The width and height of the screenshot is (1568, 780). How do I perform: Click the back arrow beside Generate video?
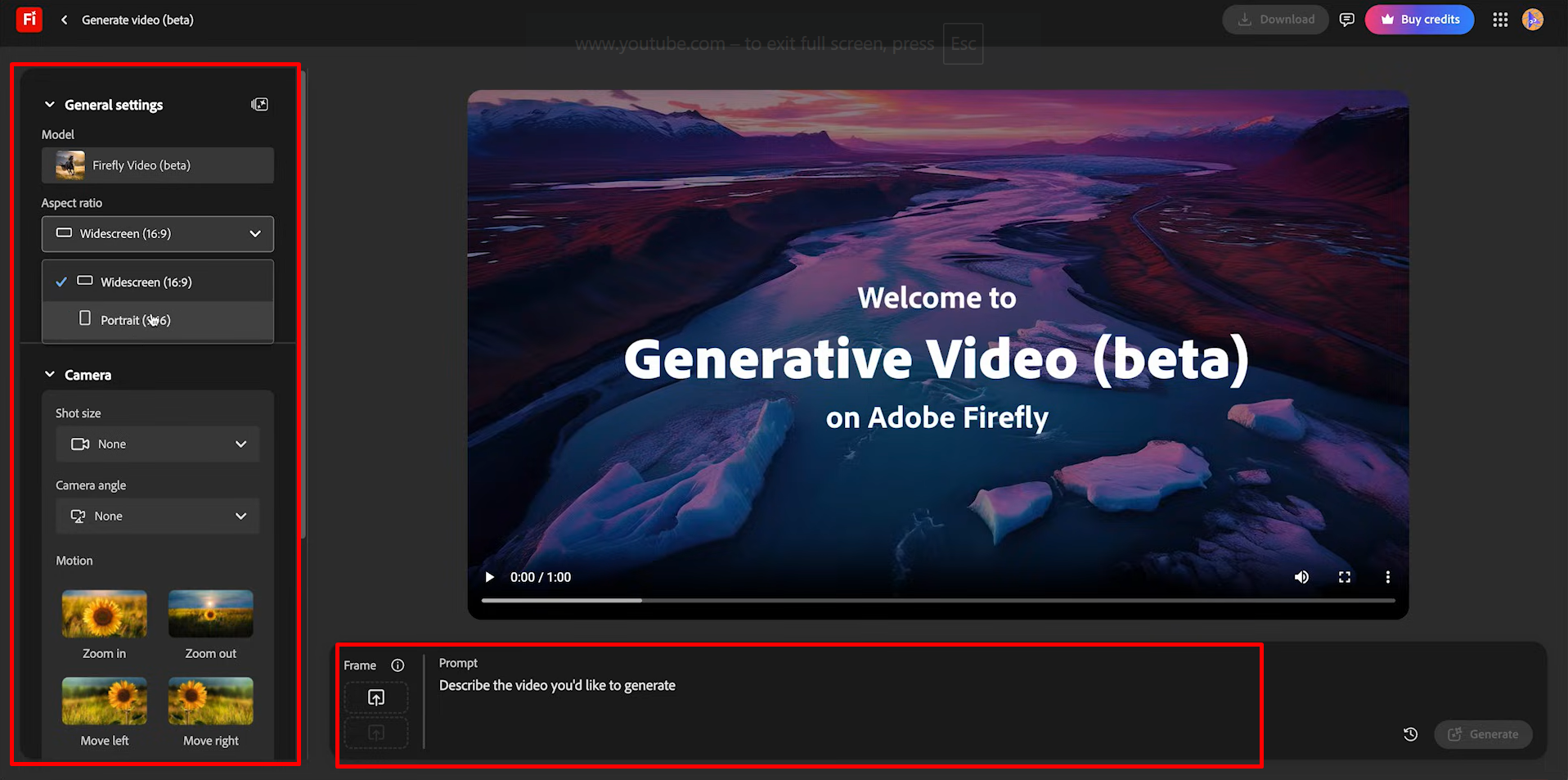[x=64, y=19]
